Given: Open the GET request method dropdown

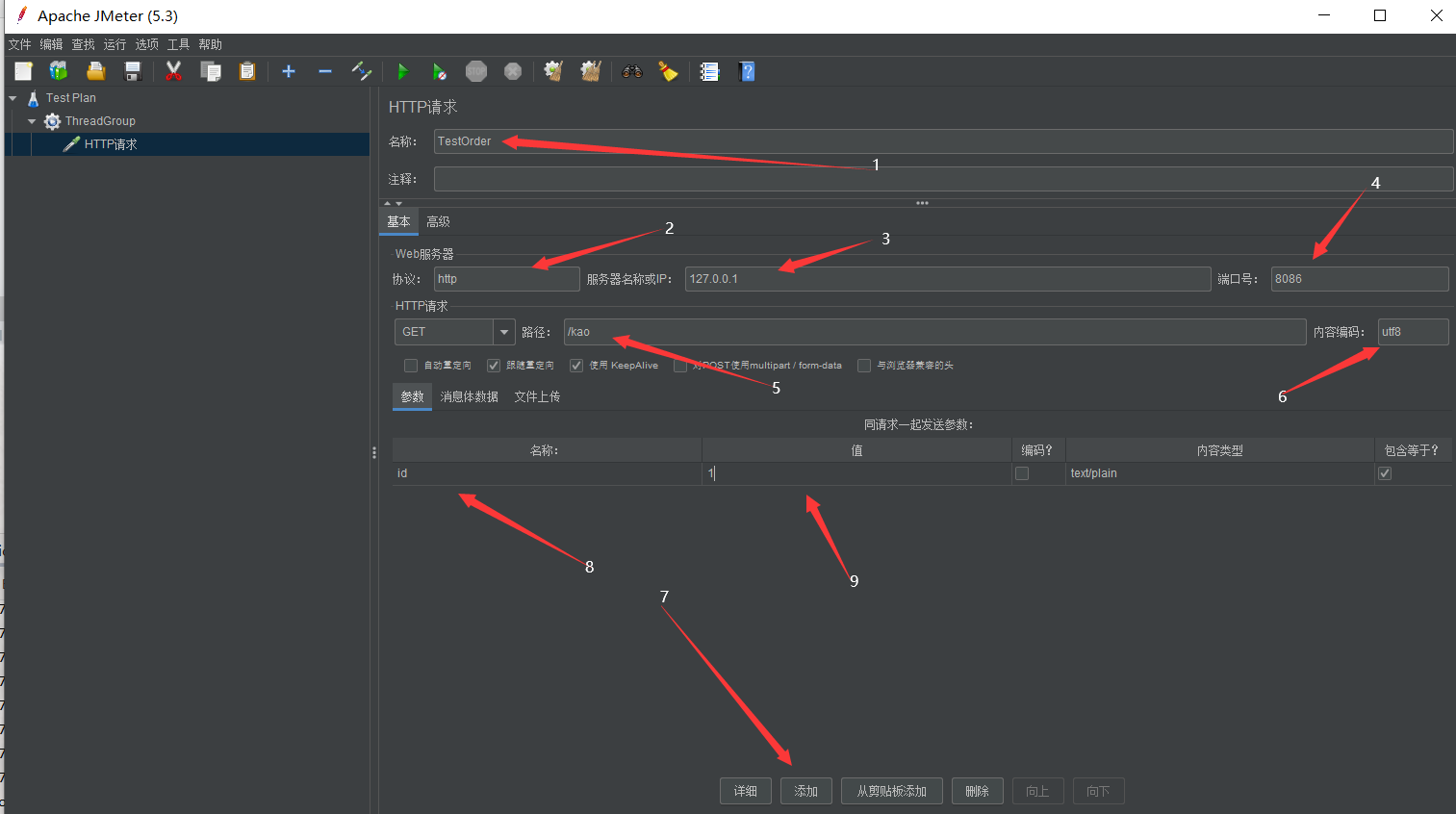Looking at the screenshot, I should pos(503,331).
